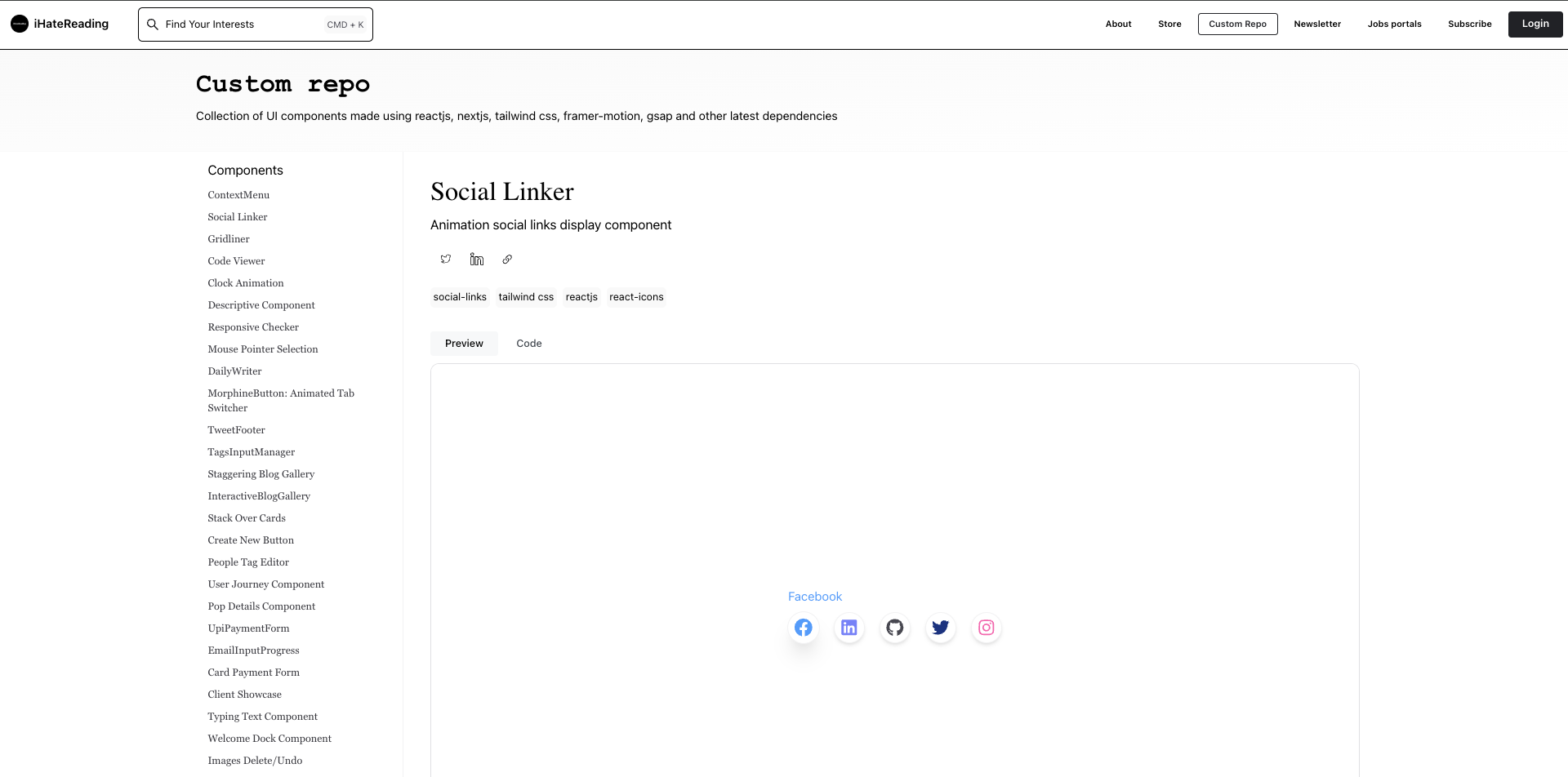
Task: Open Social Linker in sidebar
Action: tap(238, 217)
